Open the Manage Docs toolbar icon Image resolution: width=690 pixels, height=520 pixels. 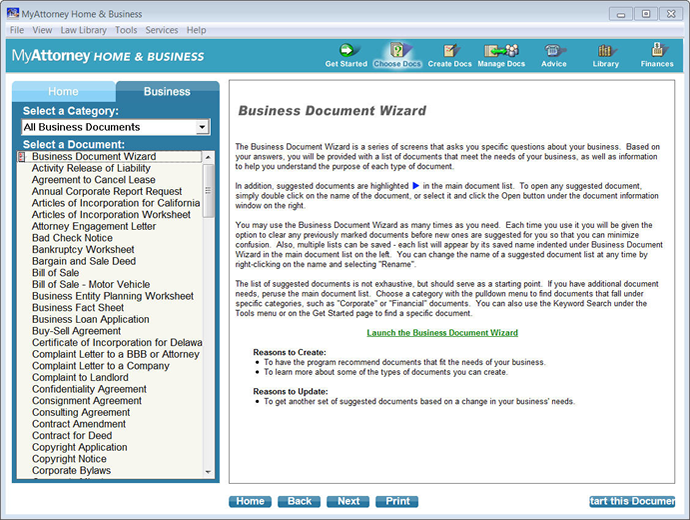pyautogui.click(x=501, y=55)
